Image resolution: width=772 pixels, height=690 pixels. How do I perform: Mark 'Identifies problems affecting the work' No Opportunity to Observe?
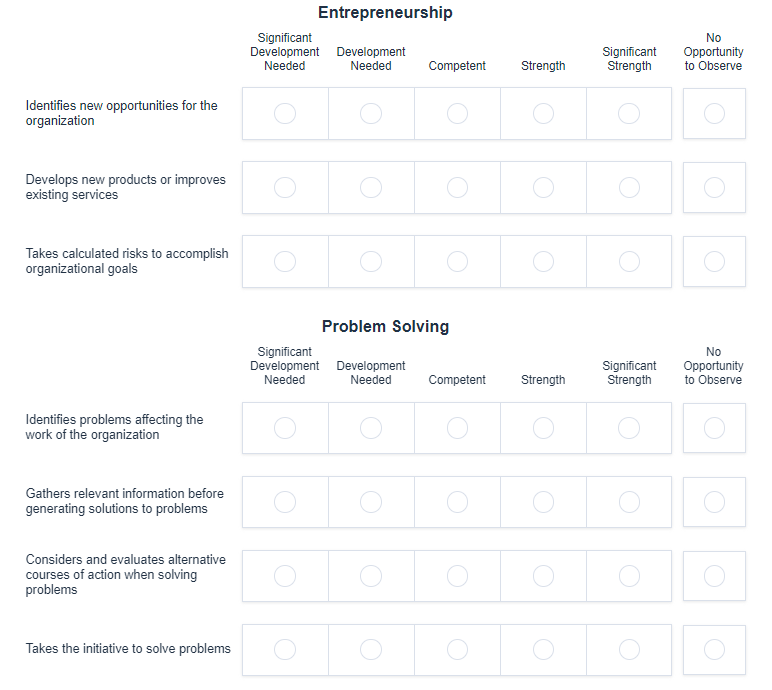point(714,428)
